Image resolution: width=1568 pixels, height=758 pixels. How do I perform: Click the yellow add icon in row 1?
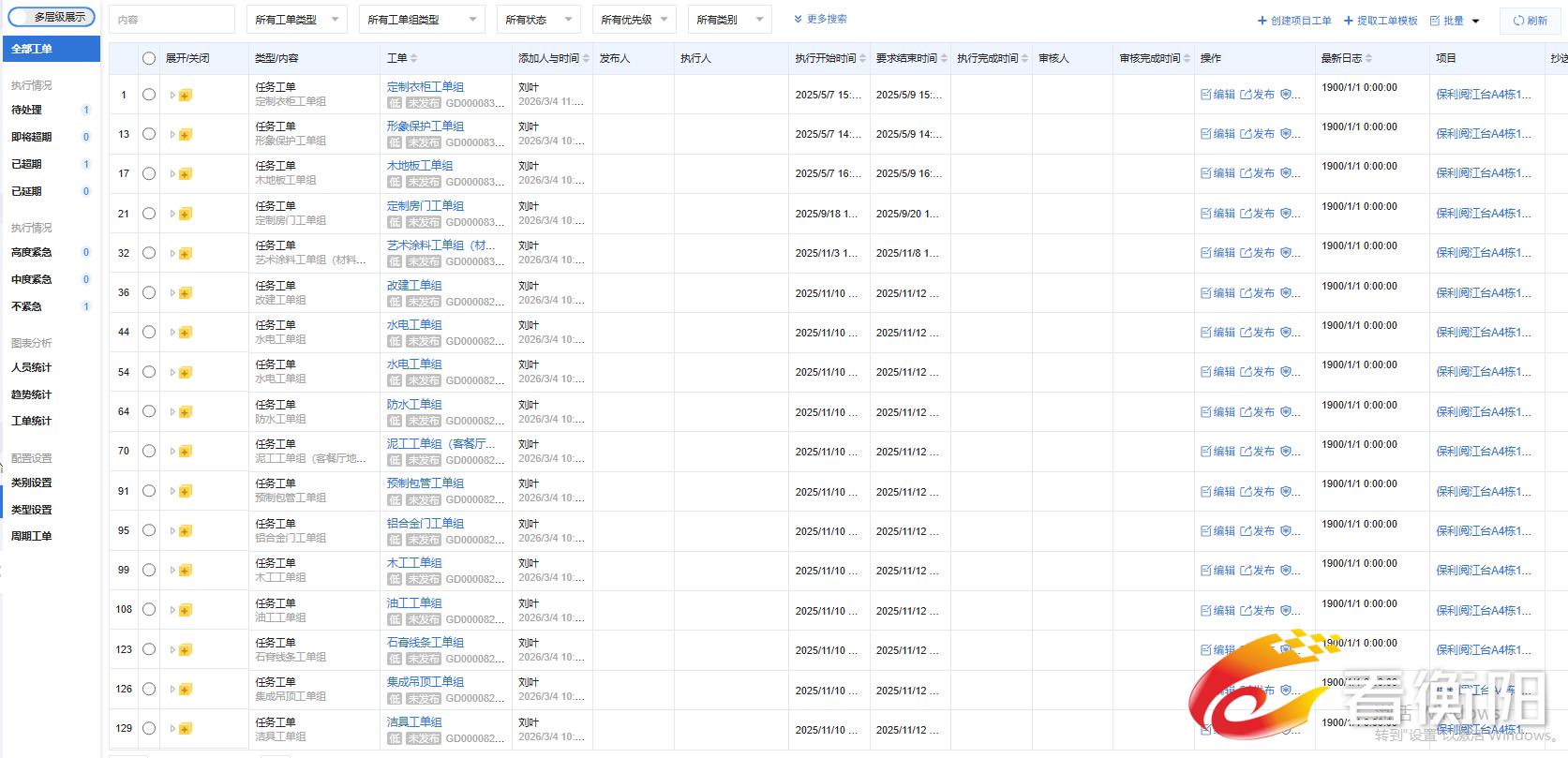(x=186, y=96)
